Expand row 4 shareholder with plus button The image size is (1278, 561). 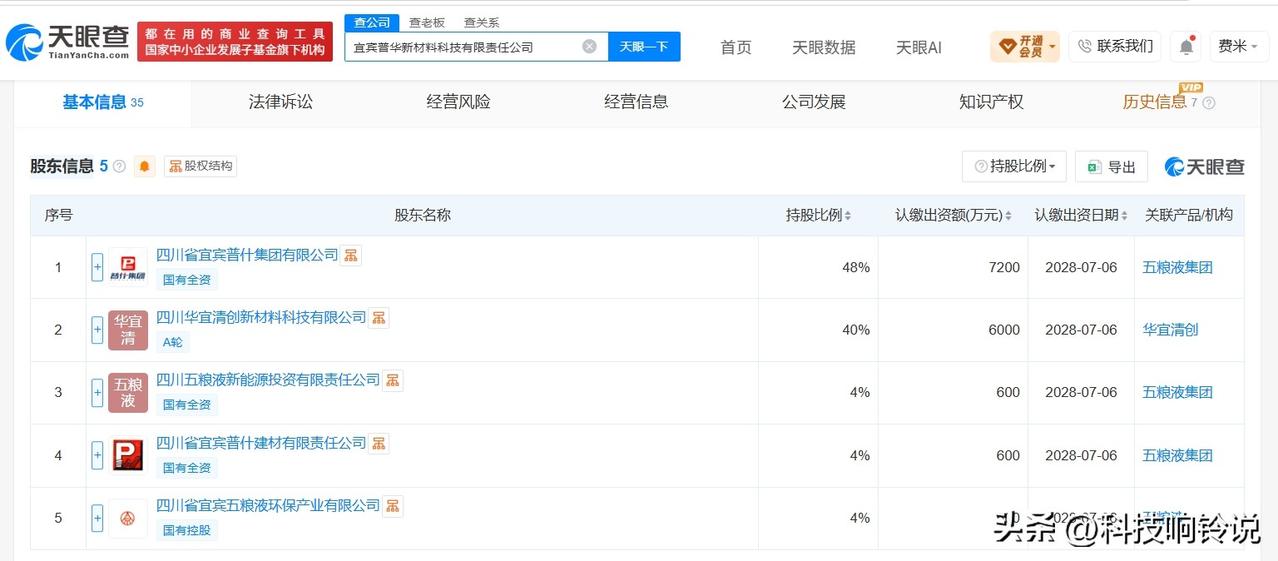click(x=97, y=456)
